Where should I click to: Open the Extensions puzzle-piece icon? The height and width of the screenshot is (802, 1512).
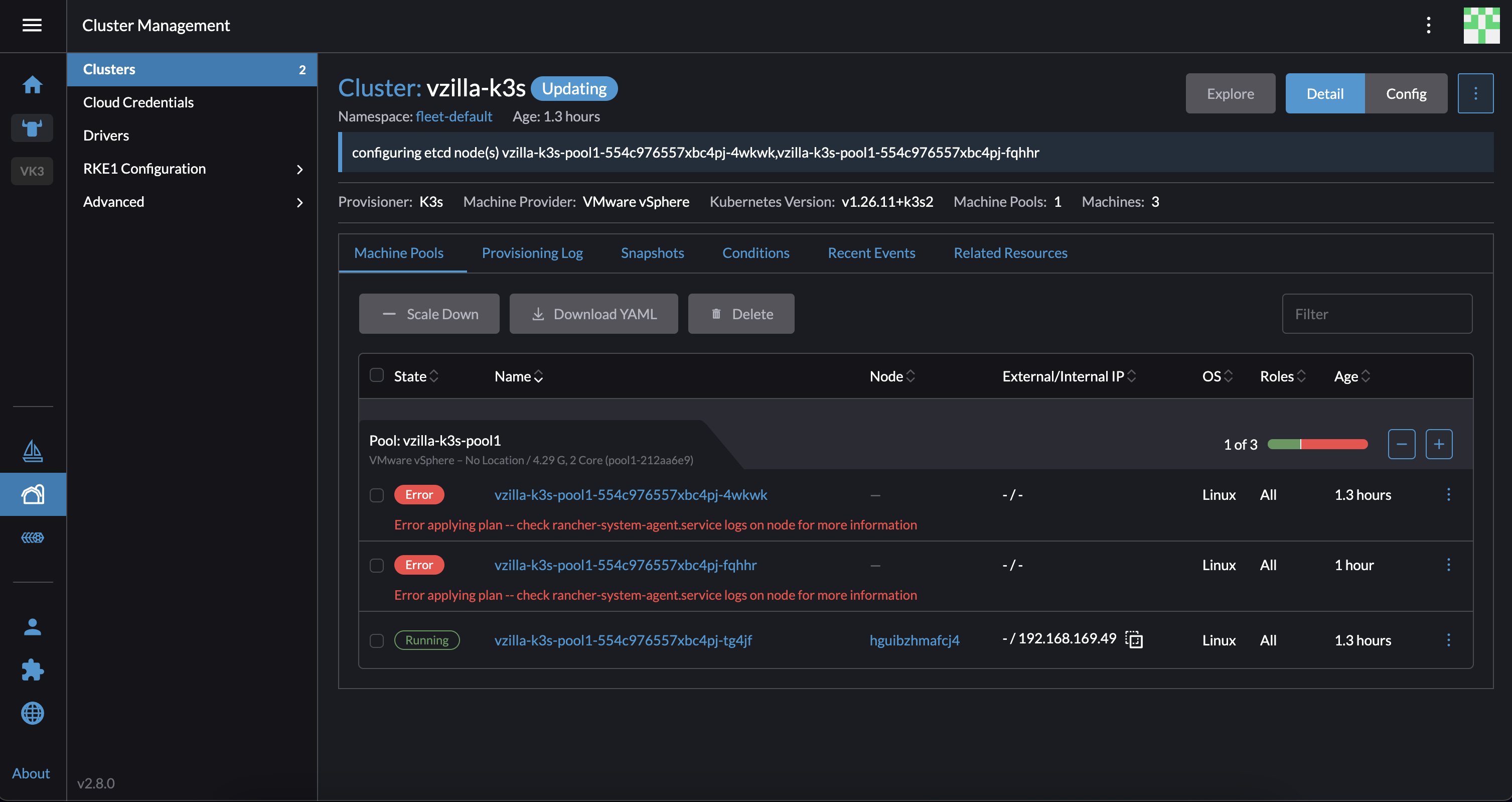click(32, 670)
